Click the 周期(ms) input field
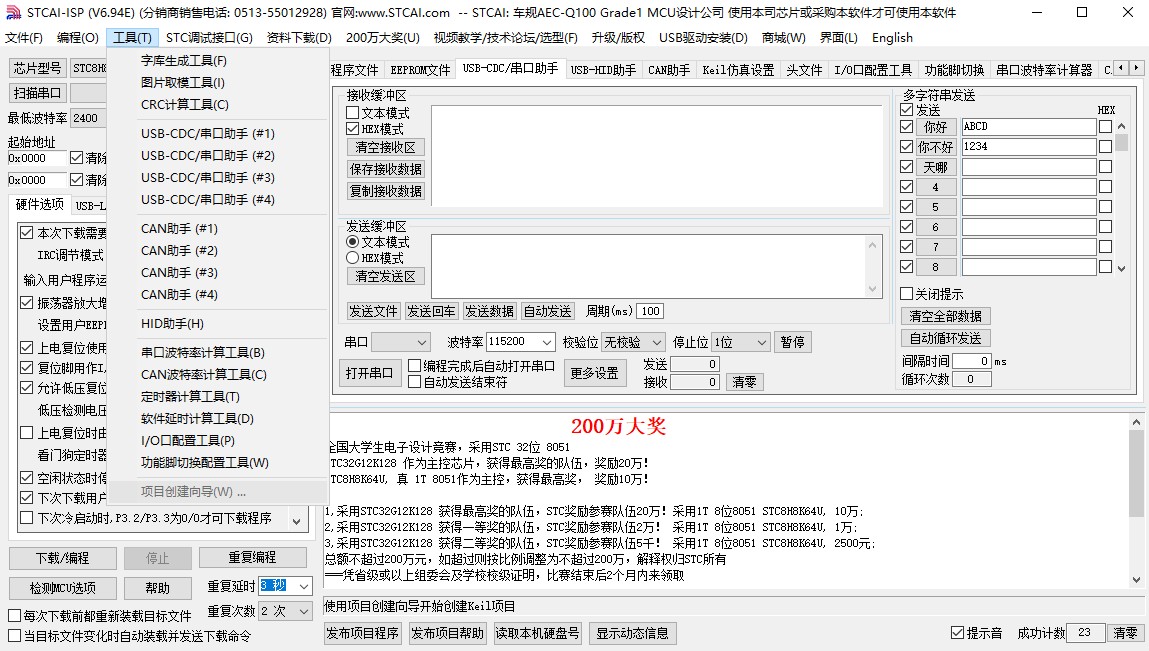 click(650, 311)
